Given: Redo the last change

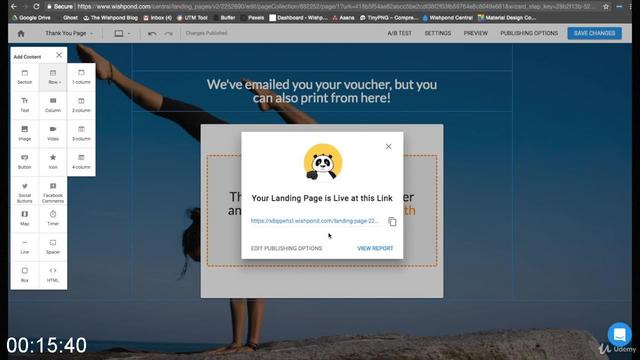Looking at the screenshot, I should [x=169, y=33].
